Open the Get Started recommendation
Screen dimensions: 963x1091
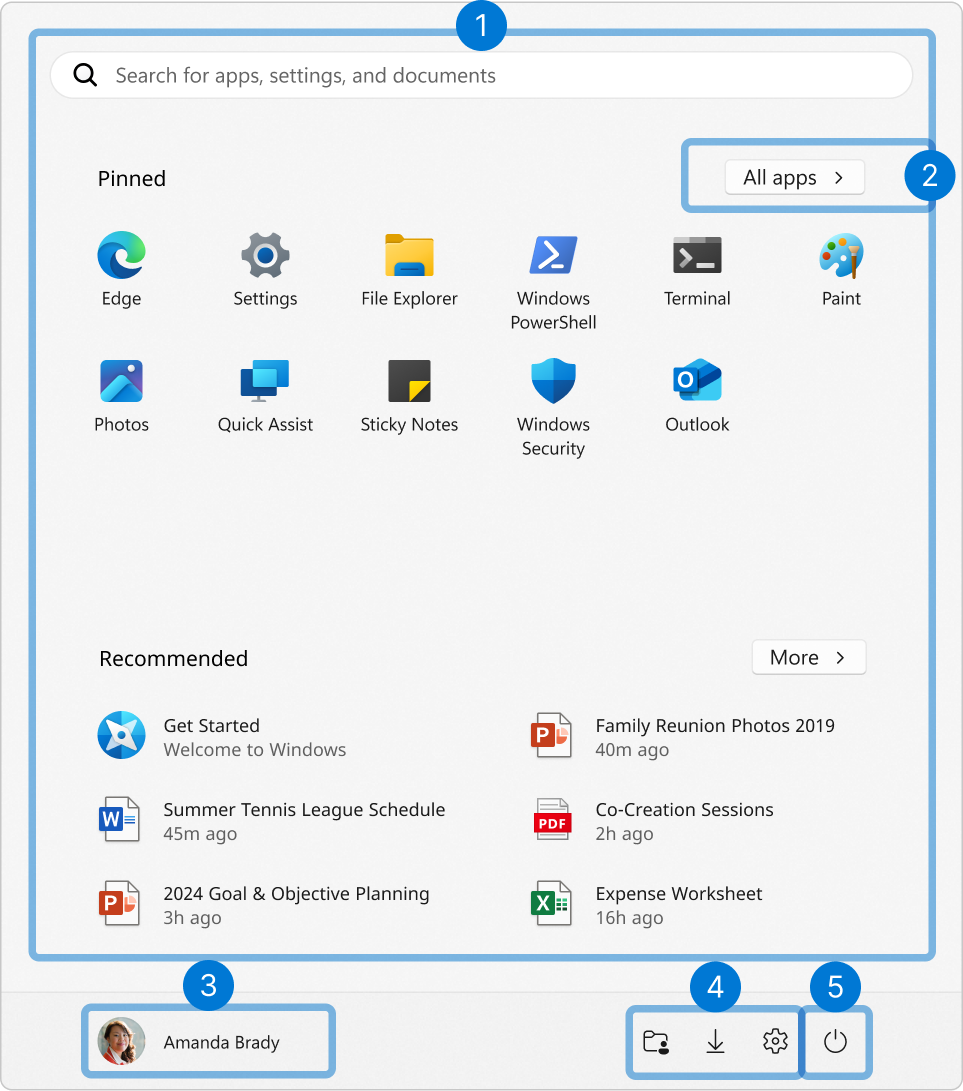click(x=223, y=736)
